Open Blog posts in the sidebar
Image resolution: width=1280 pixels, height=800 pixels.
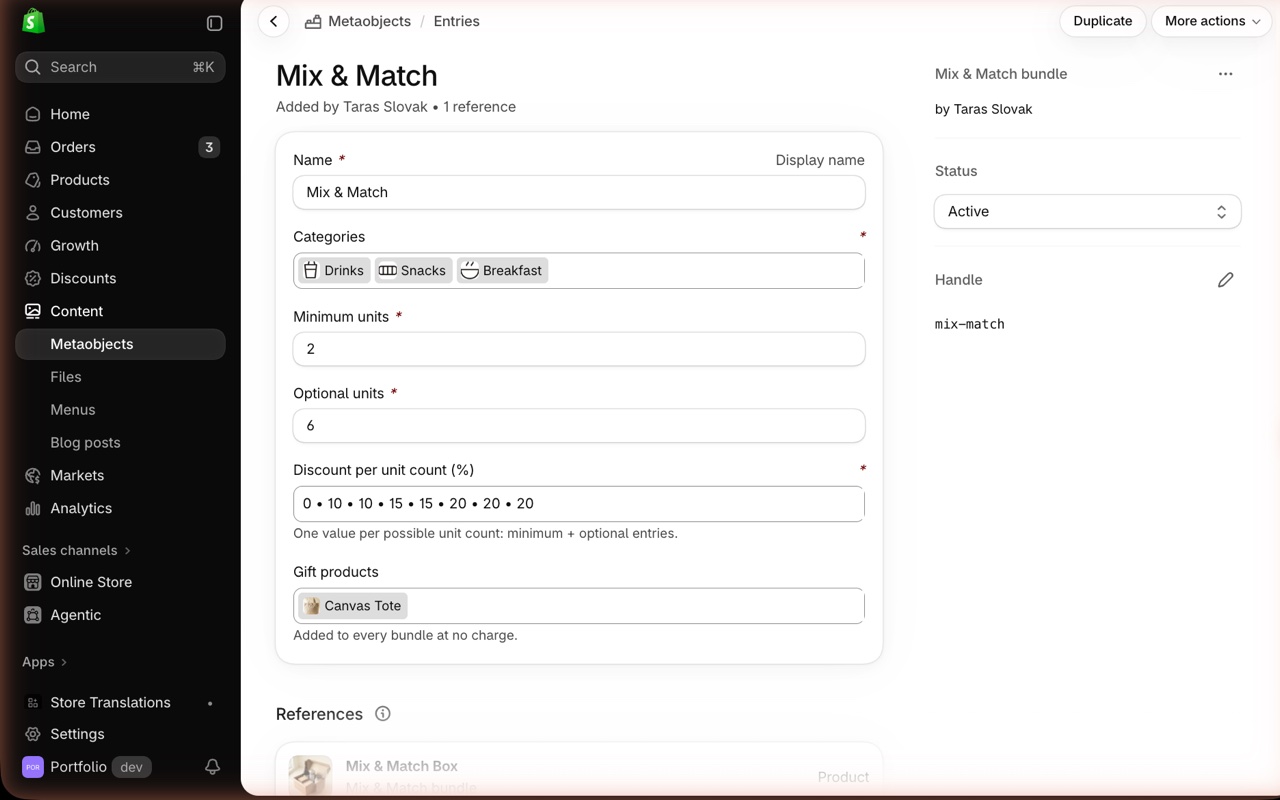[85, 443]
